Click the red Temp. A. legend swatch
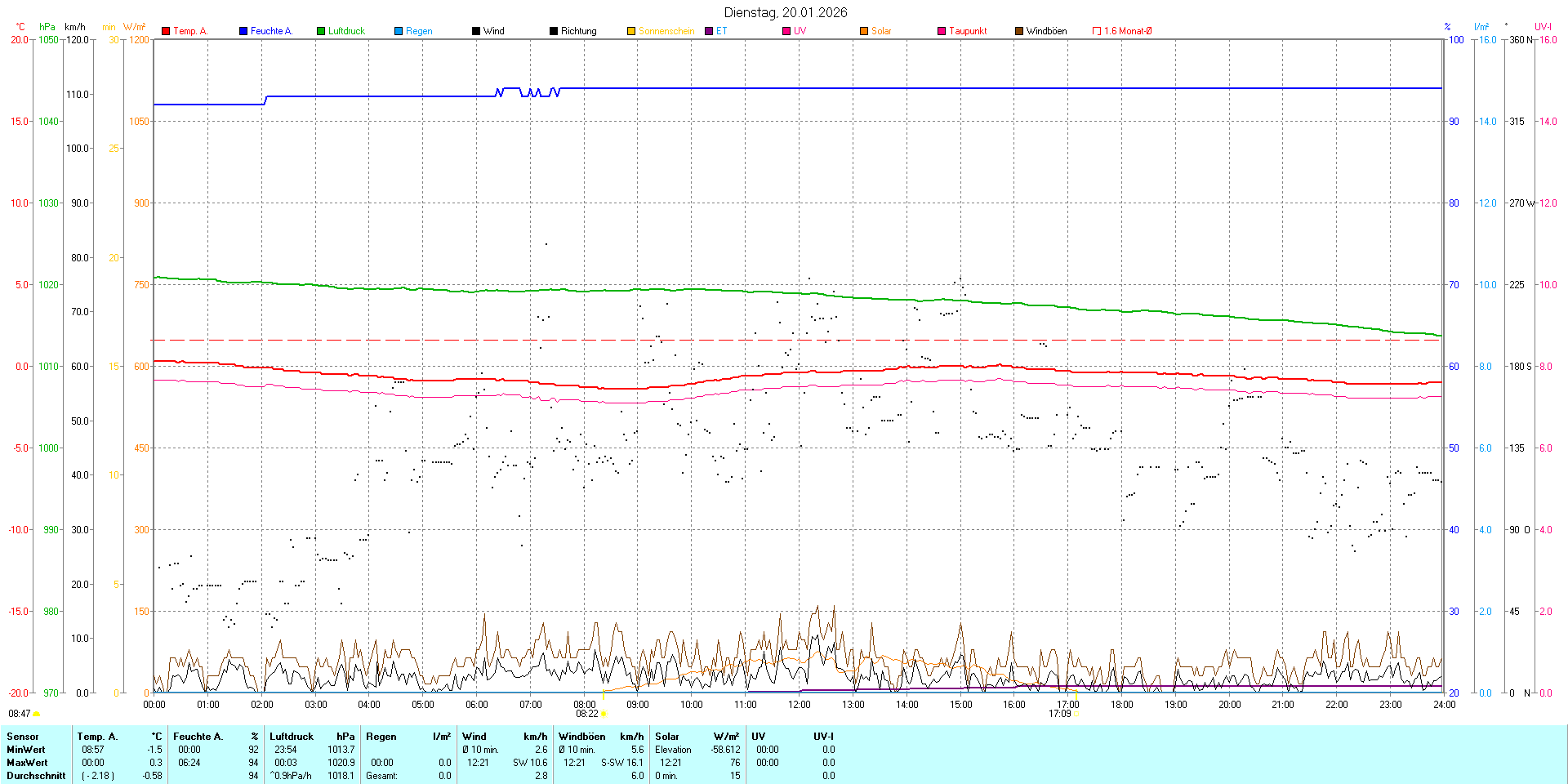The image size is (1568, 784). point(166,31)
